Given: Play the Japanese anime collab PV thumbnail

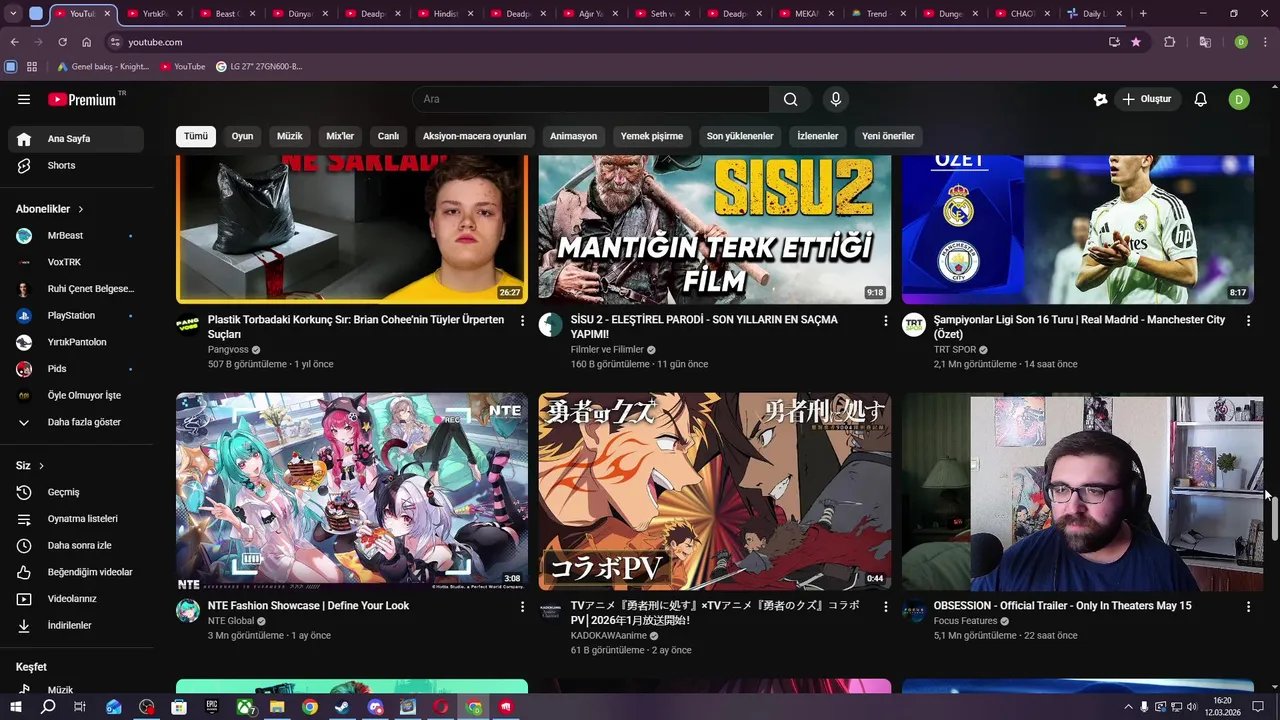Looking at the screenshot, I should point(715,491).
